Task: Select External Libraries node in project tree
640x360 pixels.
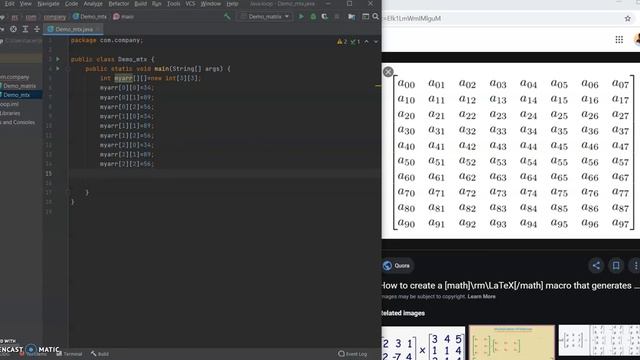Action: [x=10, y=113]
